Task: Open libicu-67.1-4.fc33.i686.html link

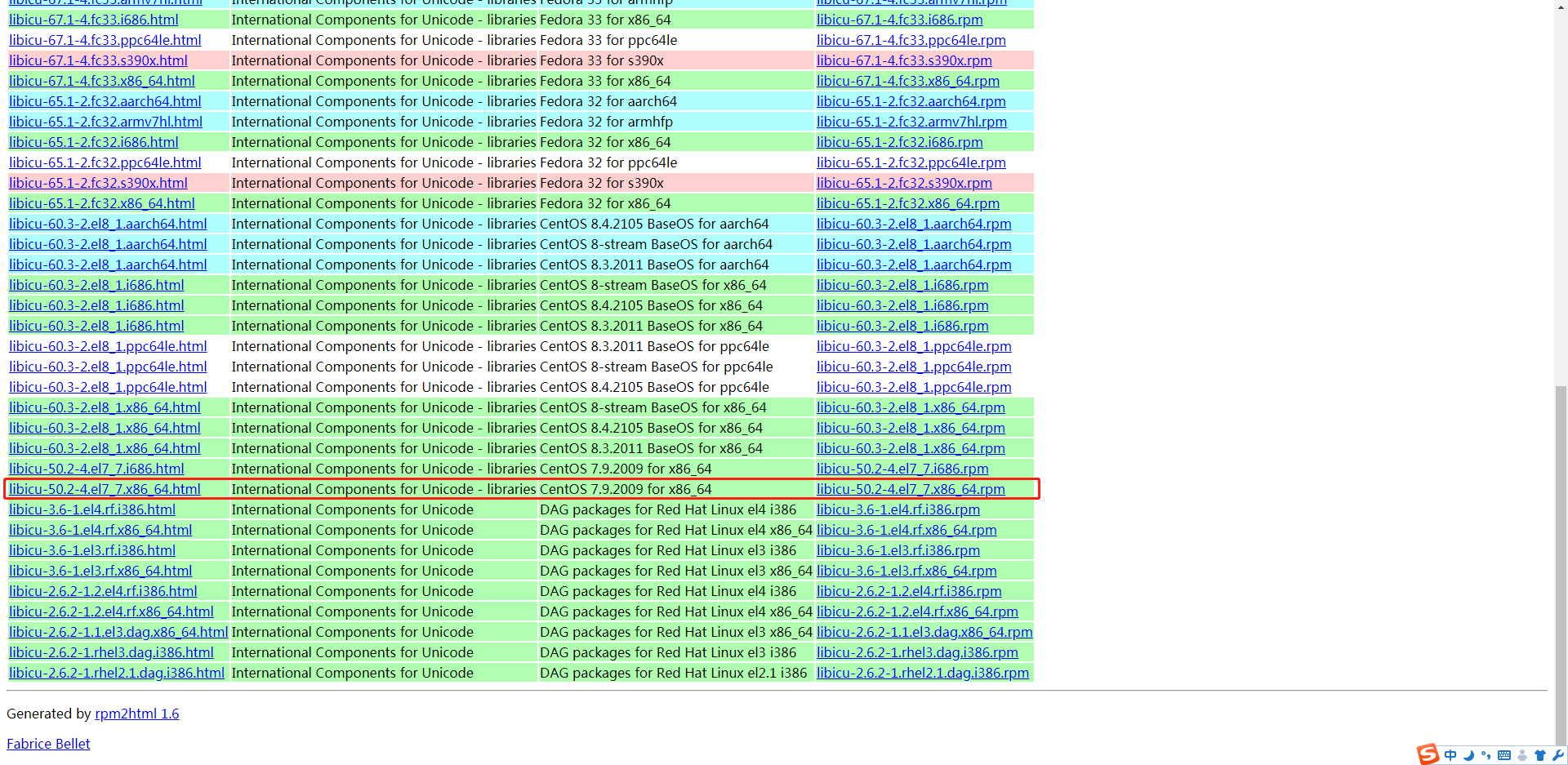Action: coord(94,20)
